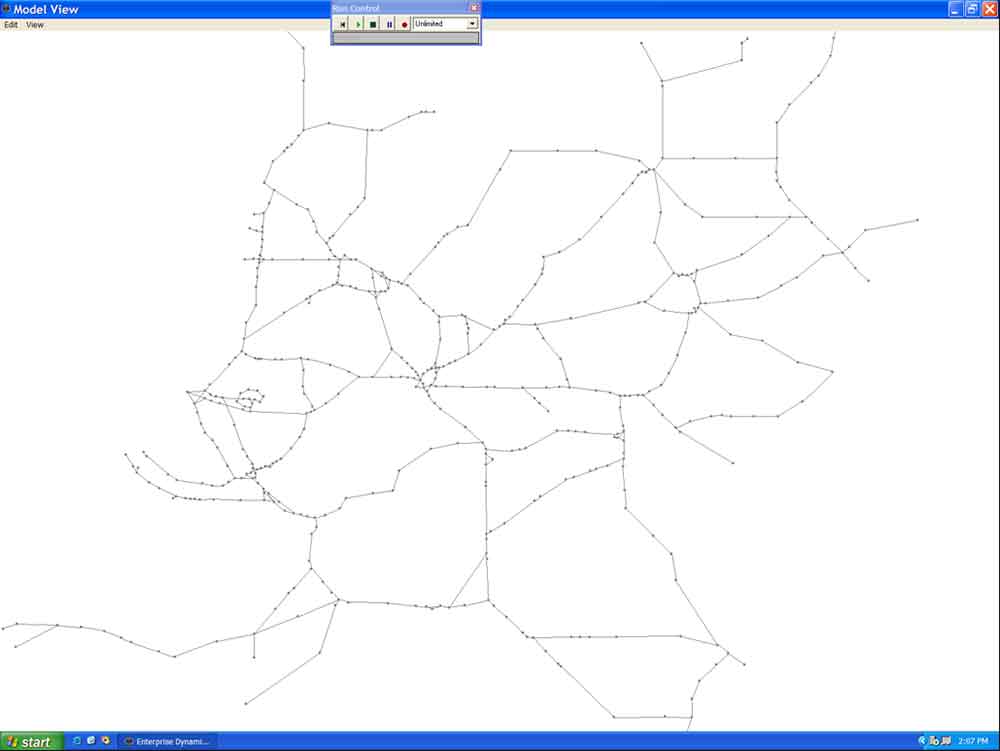Click the Unlimited combo box text field
The height and width of the screenshot is (751, 1000).
coord(439,23)
